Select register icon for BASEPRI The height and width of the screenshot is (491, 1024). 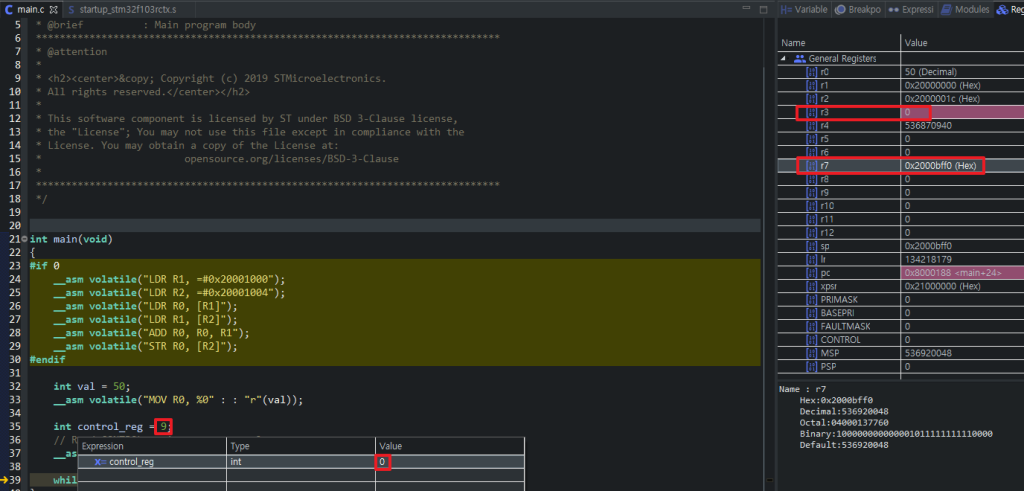(812, 313)
